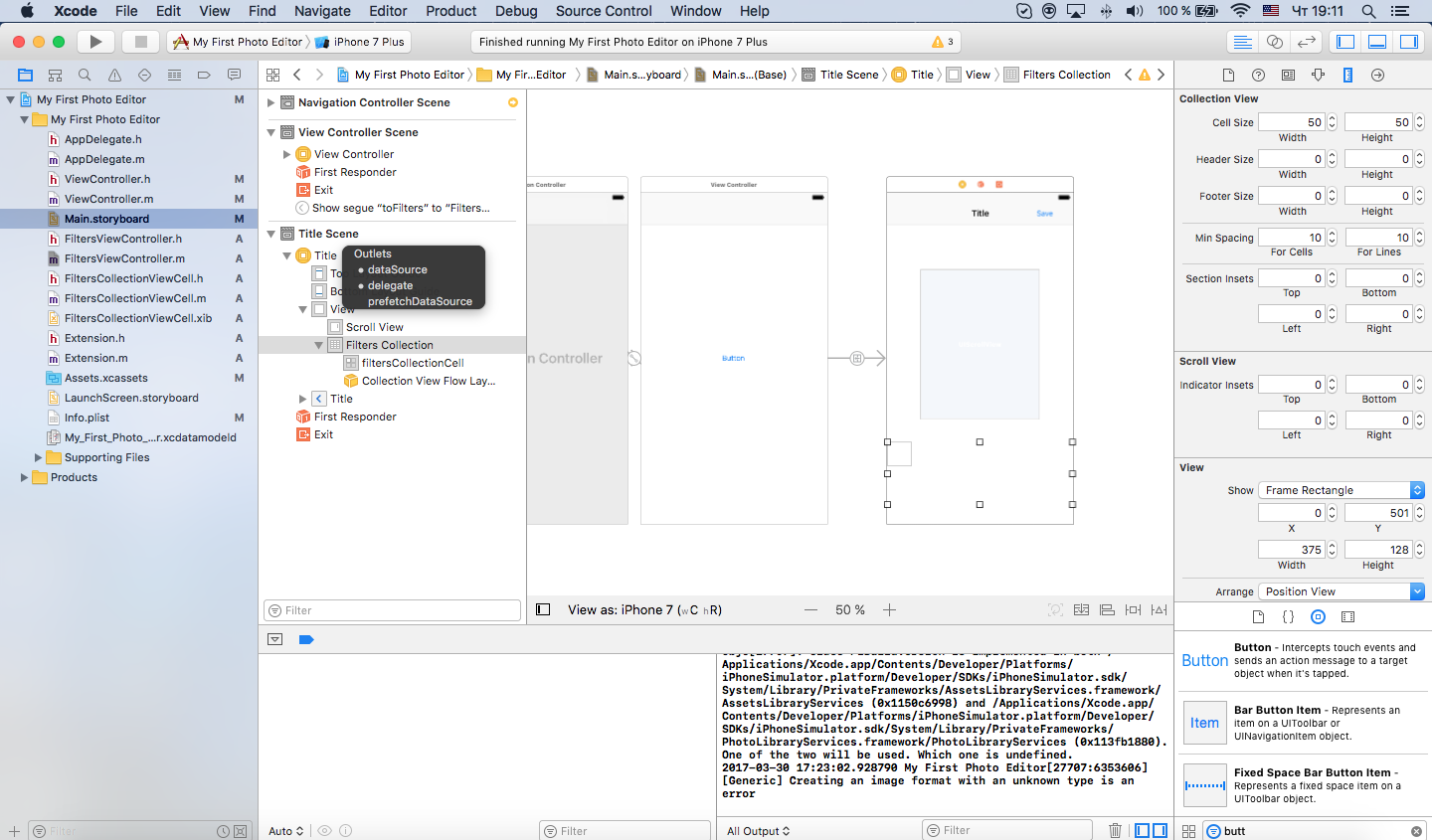
Task: Open related items menu in jump bar
Action: click(272, 75)
